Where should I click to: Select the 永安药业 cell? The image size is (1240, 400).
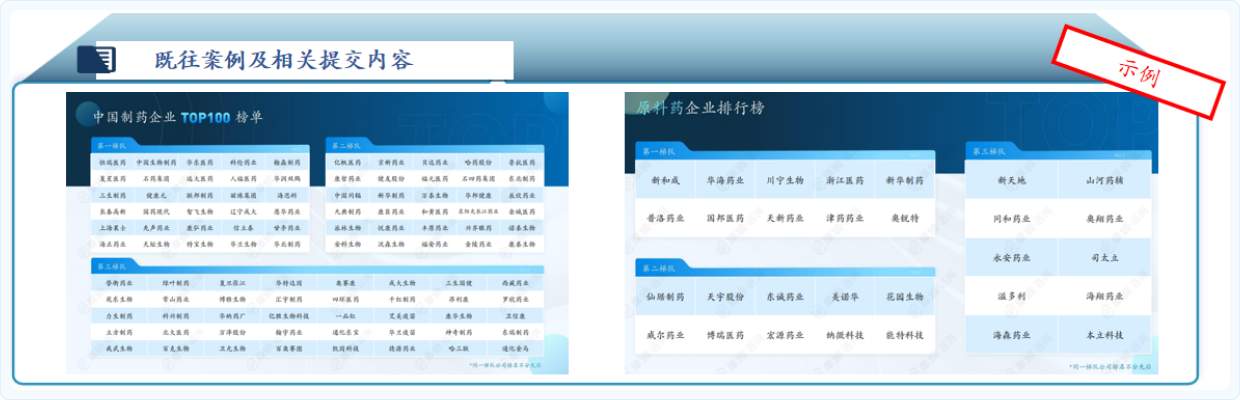[1011, 257]
